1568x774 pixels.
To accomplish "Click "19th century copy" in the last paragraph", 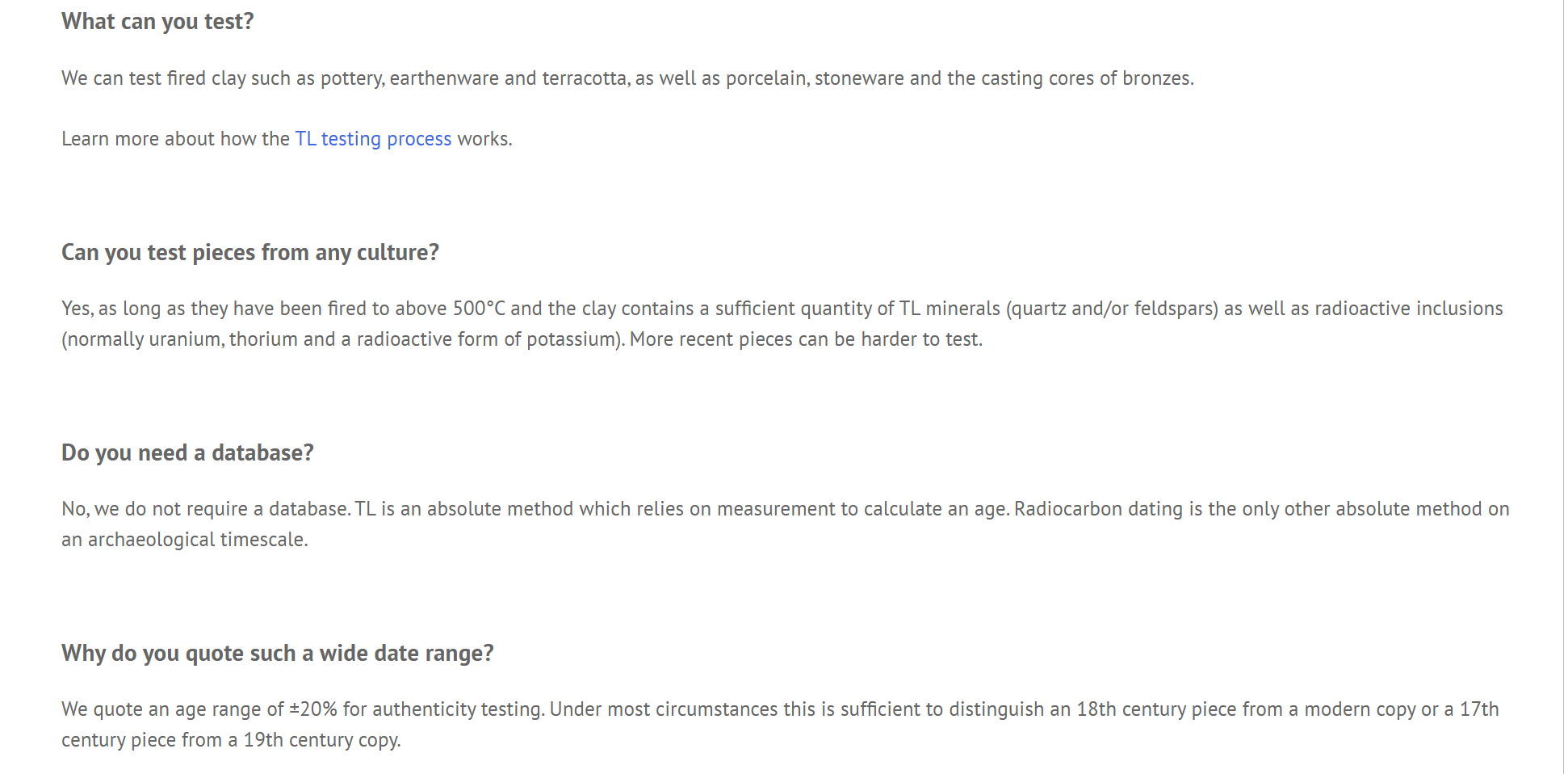I will (321, 740).
